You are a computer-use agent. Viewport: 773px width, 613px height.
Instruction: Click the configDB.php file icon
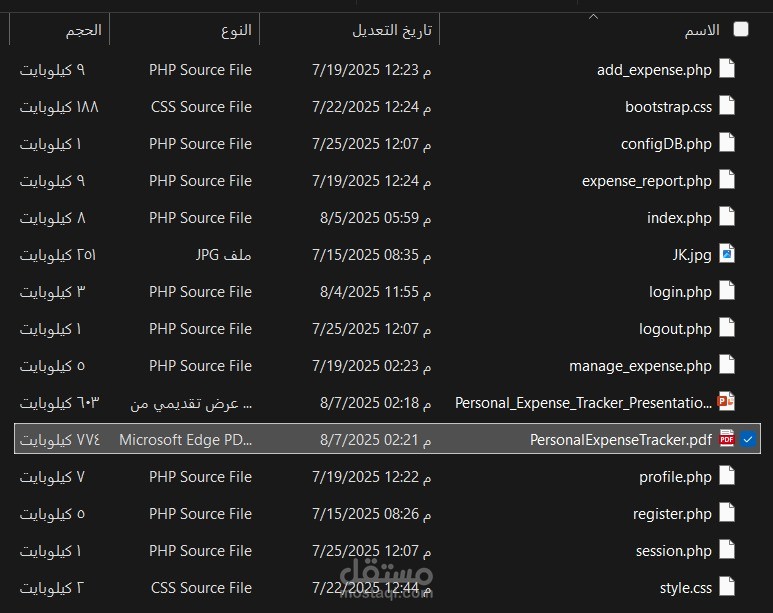(727, 143)
